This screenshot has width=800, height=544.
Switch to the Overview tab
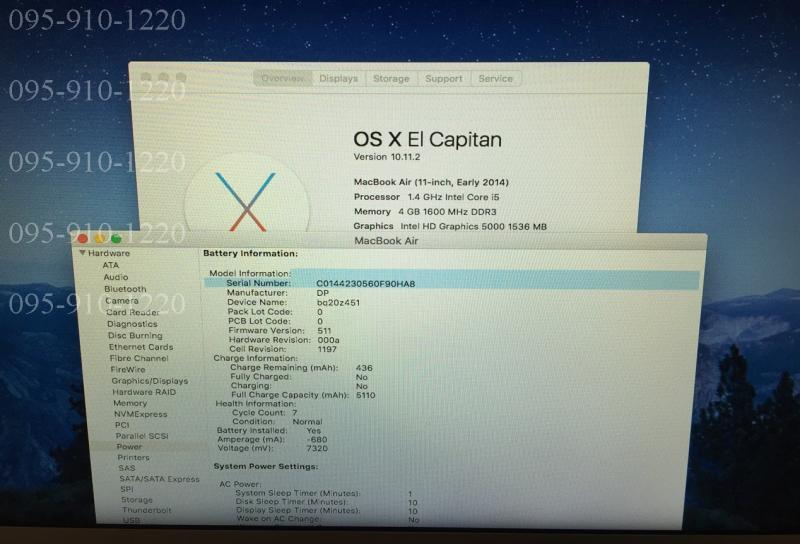[x=283, y=79]
